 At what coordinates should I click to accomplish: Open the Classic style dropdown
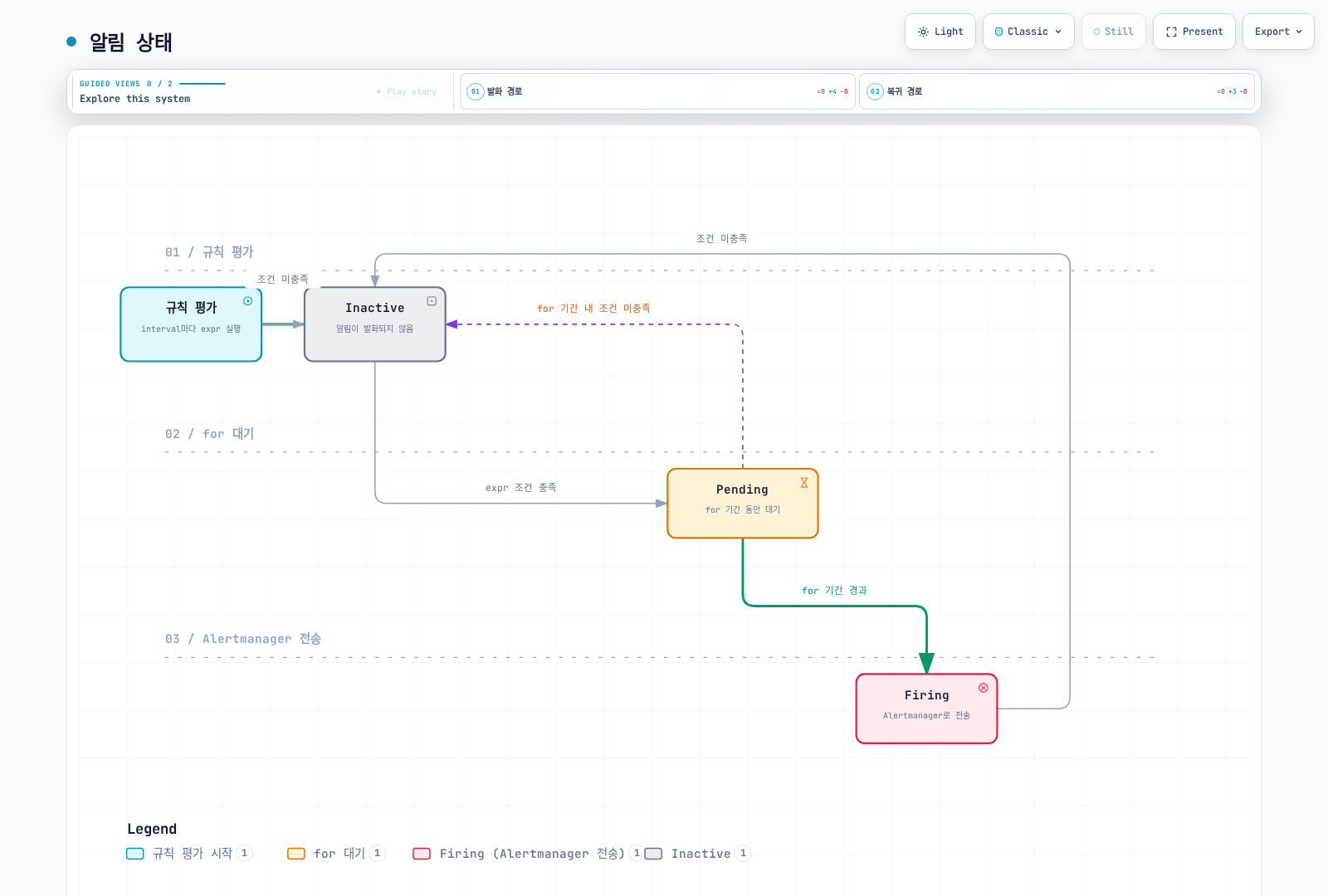1028,32
